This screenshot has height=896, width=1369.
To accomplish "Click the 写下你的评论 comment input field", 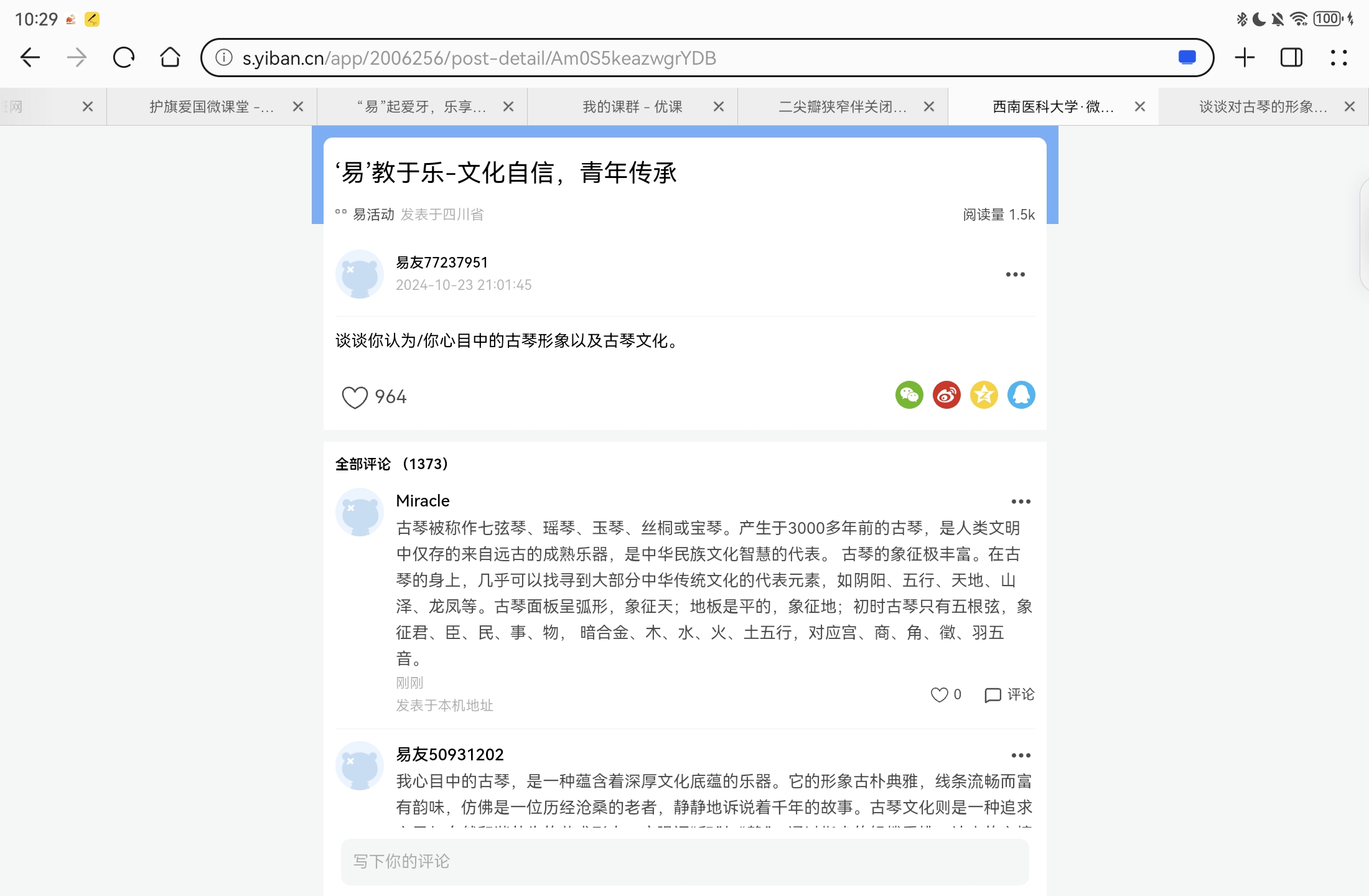I will tap(684, 862).
